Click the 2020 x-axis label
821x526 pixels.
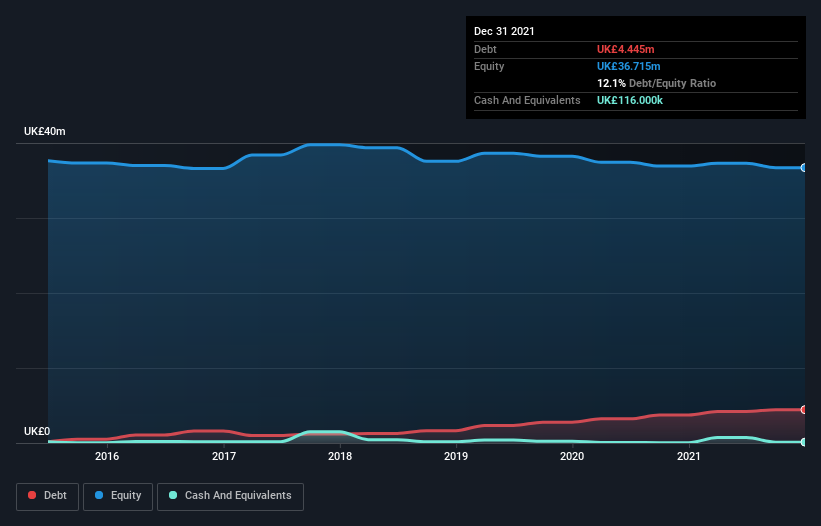tap(572, 456)
